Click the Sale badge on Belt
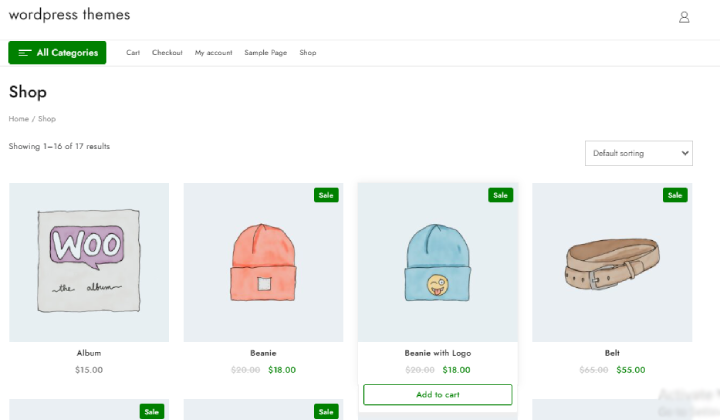Image resolution: width=720 pixels, height=420 pixels. pos(675,195)
